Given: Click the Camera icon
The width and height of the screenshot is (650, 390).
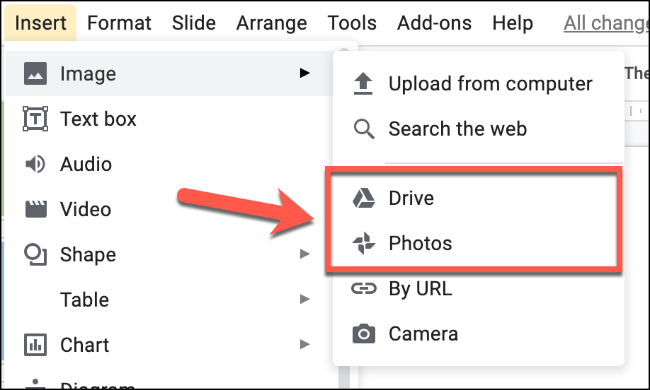Looking at the screenshot, I should [x=364, y=334].
